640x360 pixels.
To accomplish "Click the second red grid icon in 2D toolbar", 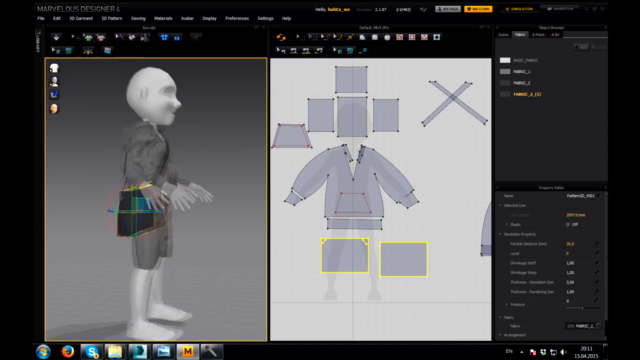I will [x=412, y=37].
